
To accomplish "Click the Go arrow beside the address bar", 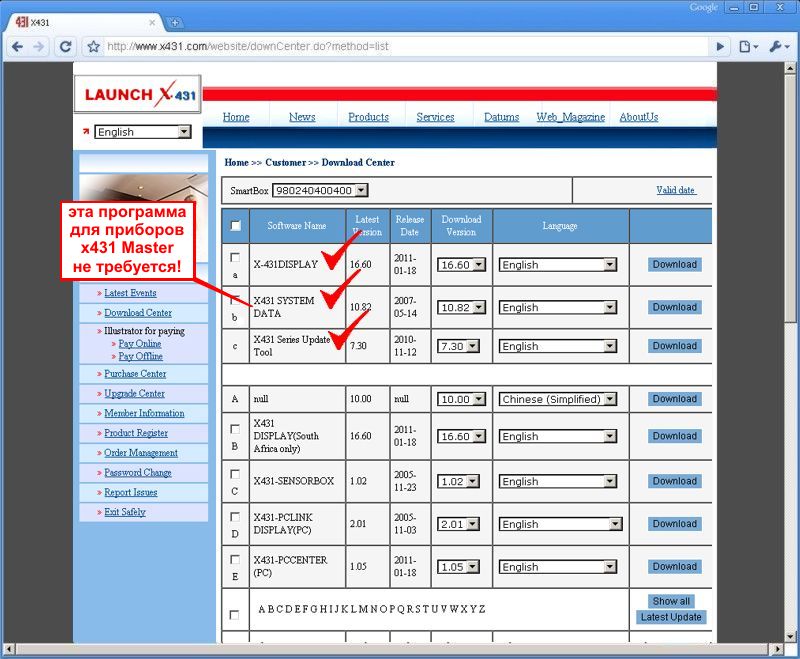I will click(x=720, y=47).
